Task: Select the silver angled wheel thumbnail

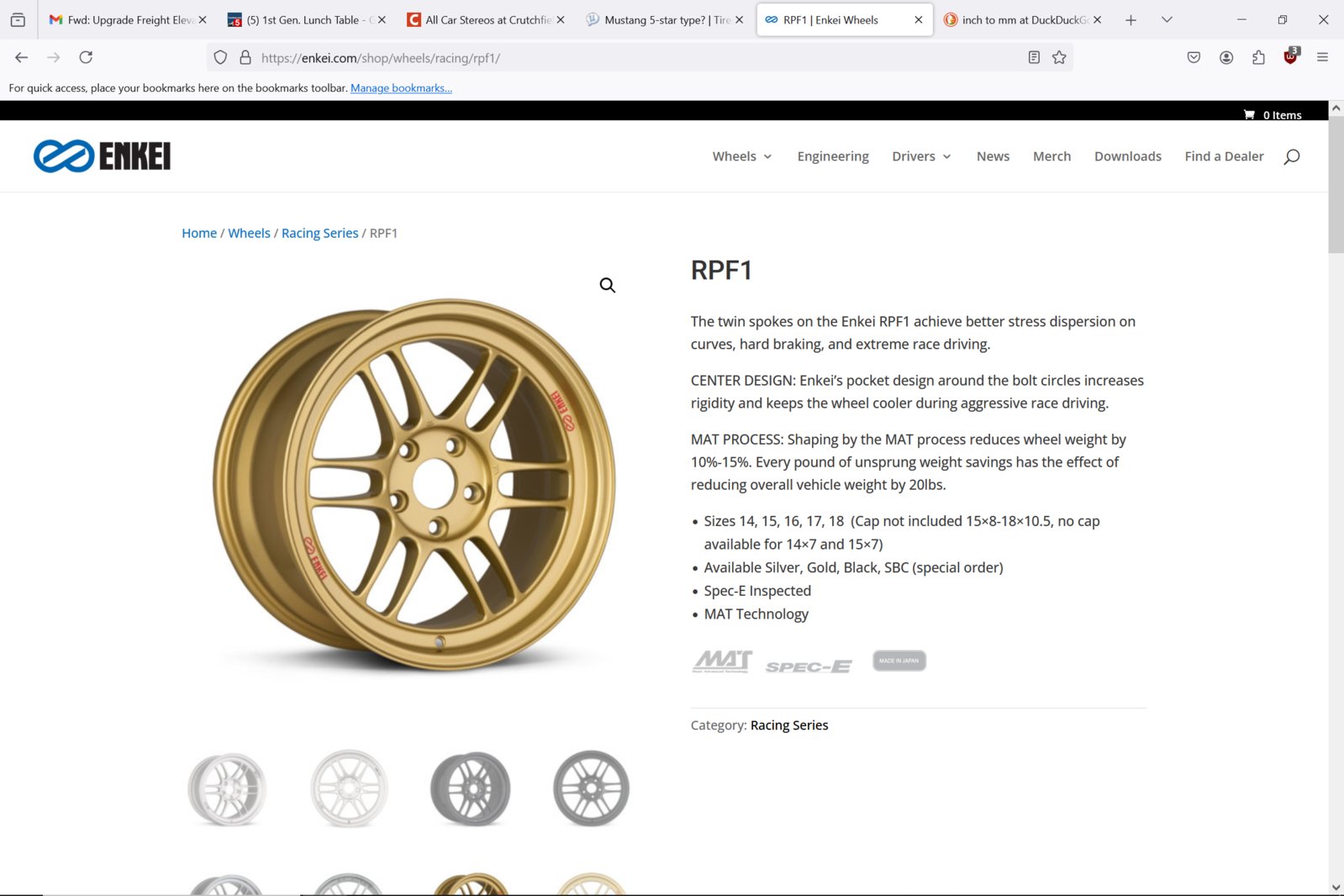Action: pos(227,788)
